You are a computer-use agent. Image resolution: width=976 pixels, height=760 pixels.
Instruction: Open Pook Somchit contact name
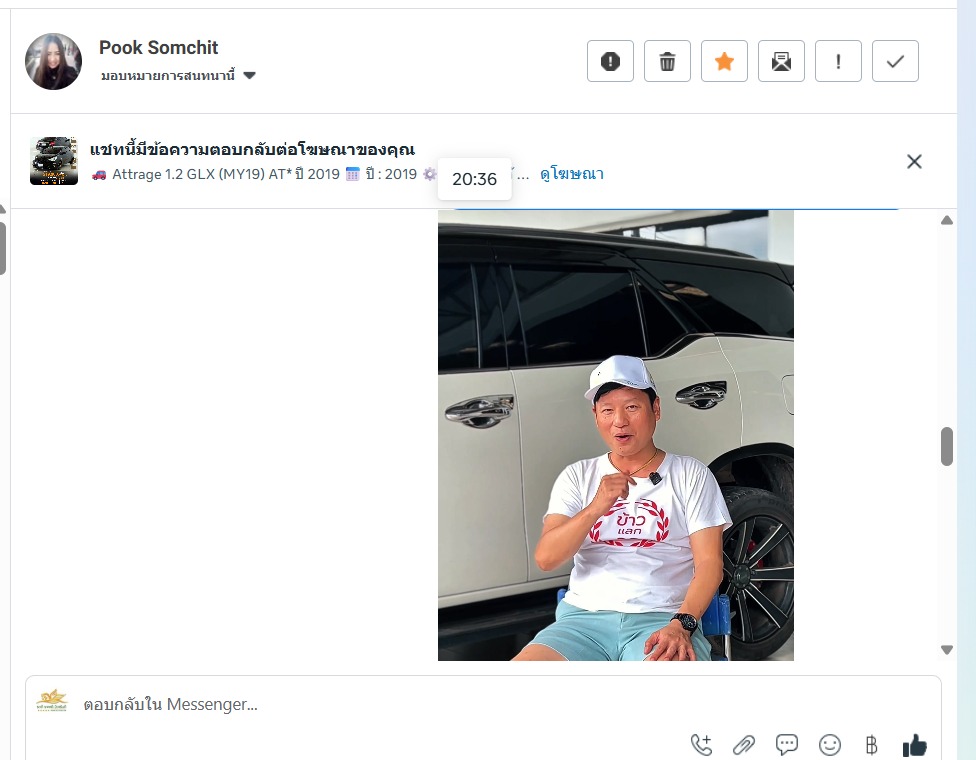(x=159, y=47)
